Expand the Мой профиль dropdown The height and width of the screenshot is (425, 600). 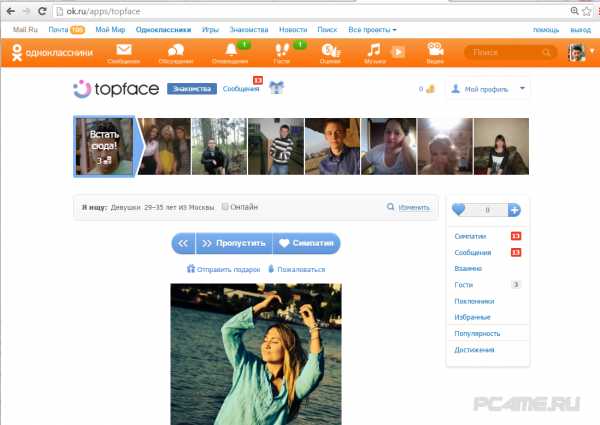[487, 89]
